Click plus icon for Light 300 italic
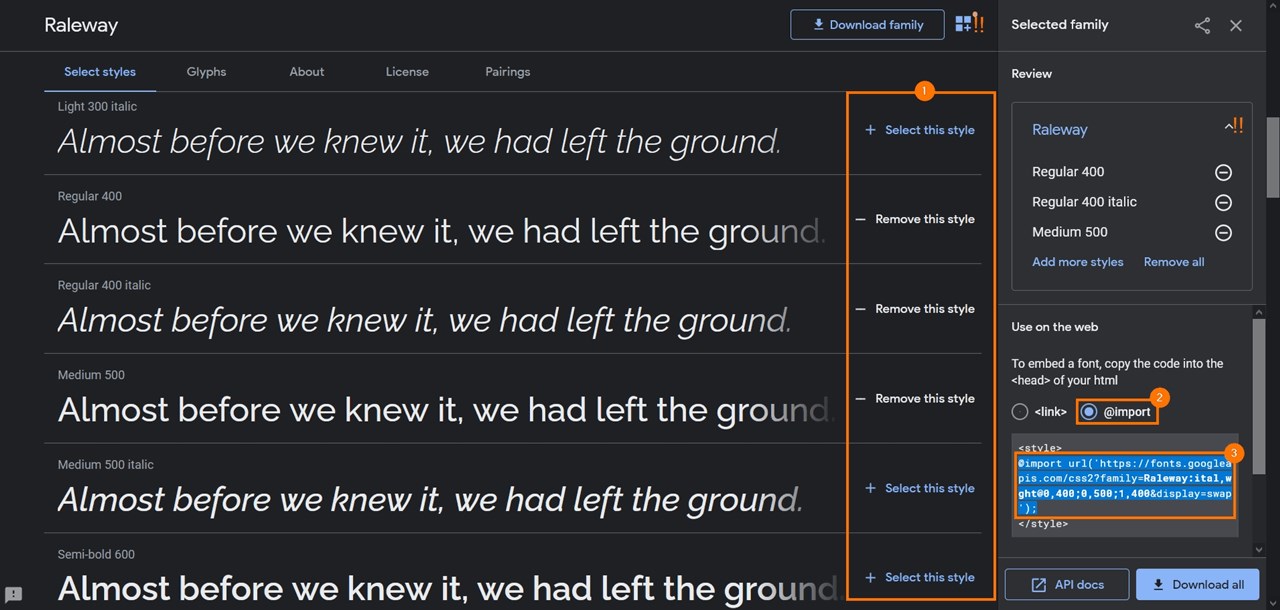This screenshot has width=1280, height=610. coord(870,130)
